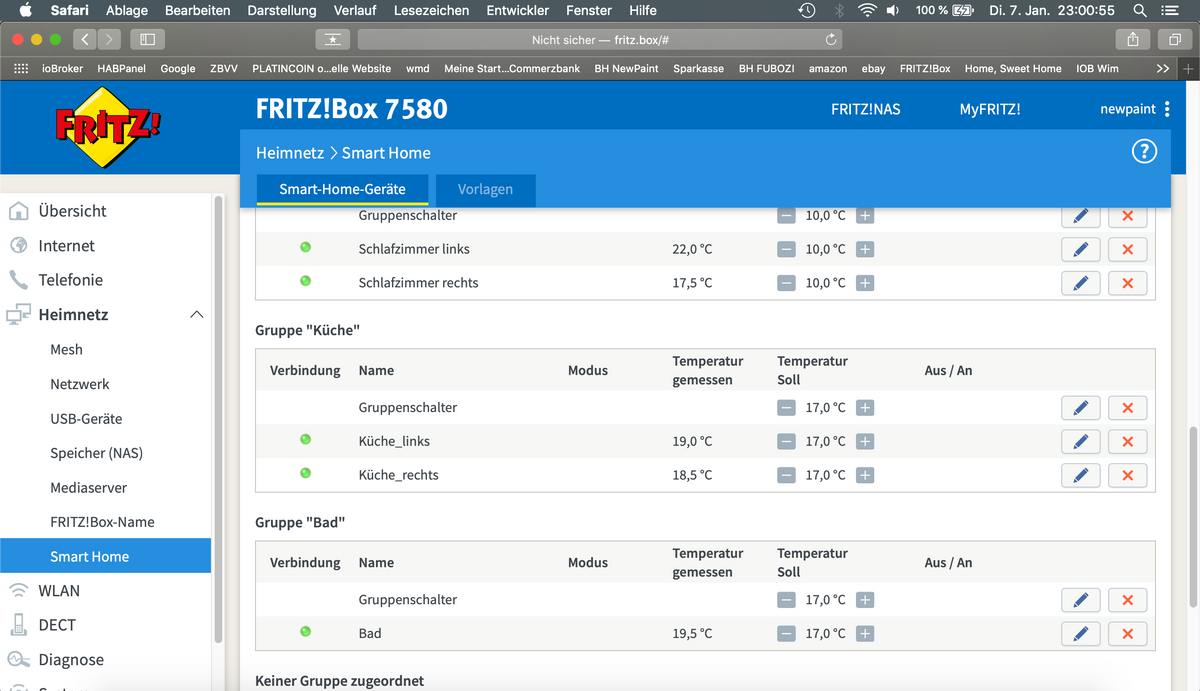
Task: Increase Küche_rechts target temperature
Action: [x=865, y=475]
